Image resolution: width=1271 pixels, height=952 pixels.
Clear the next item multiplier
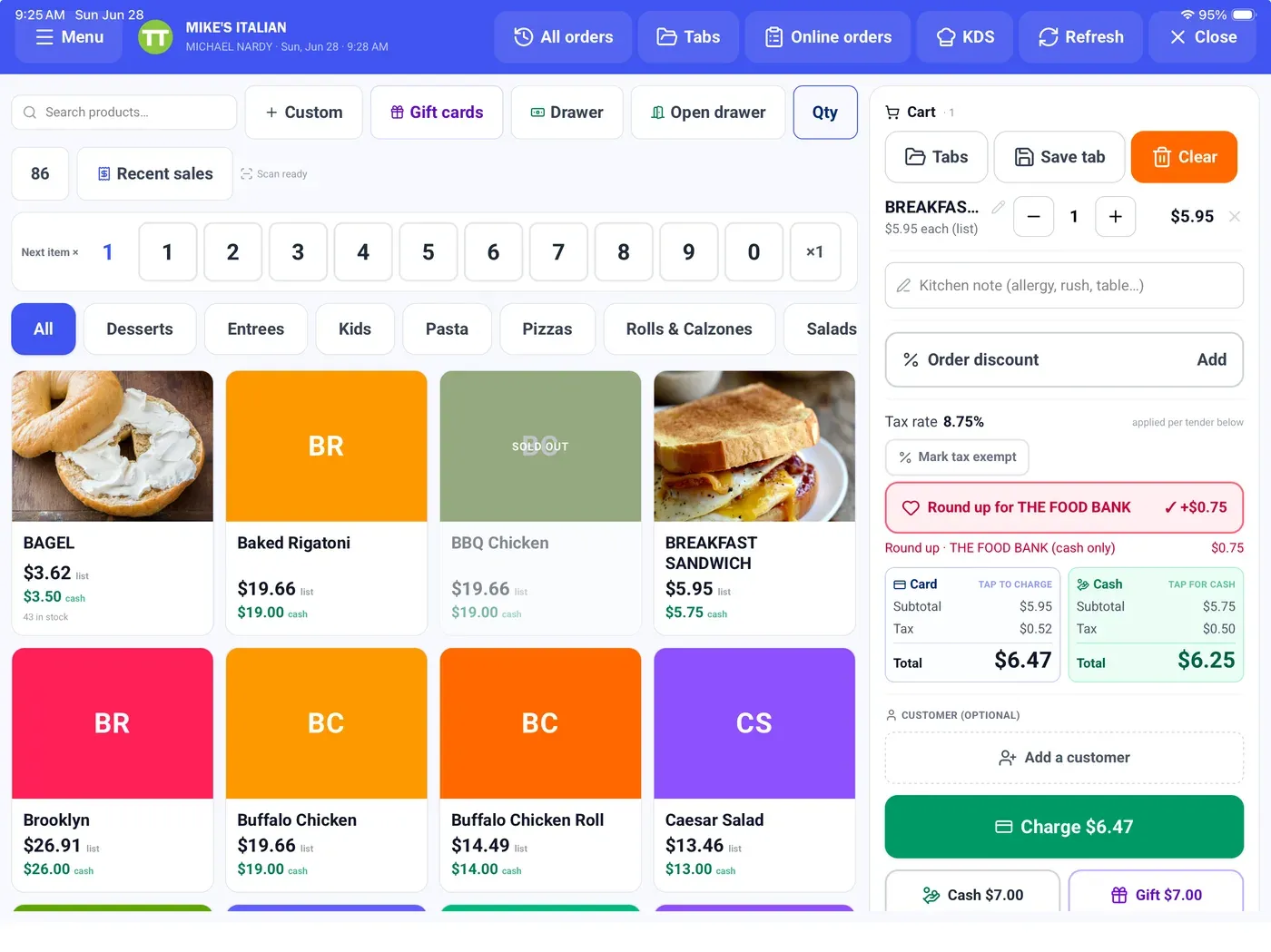coord(814,251)
